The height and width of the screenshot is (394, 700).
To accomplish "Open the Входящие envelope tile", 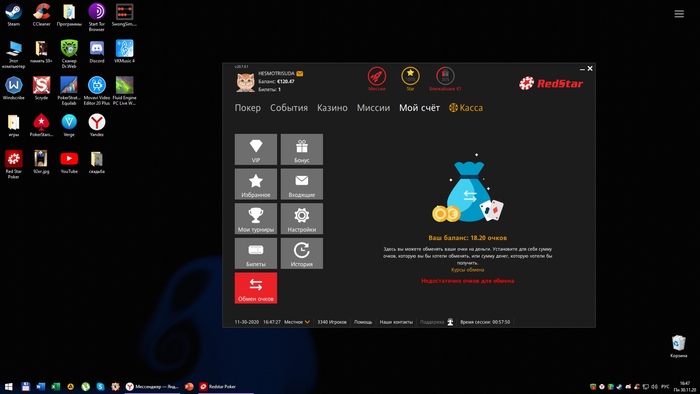I will coord(302,184).
